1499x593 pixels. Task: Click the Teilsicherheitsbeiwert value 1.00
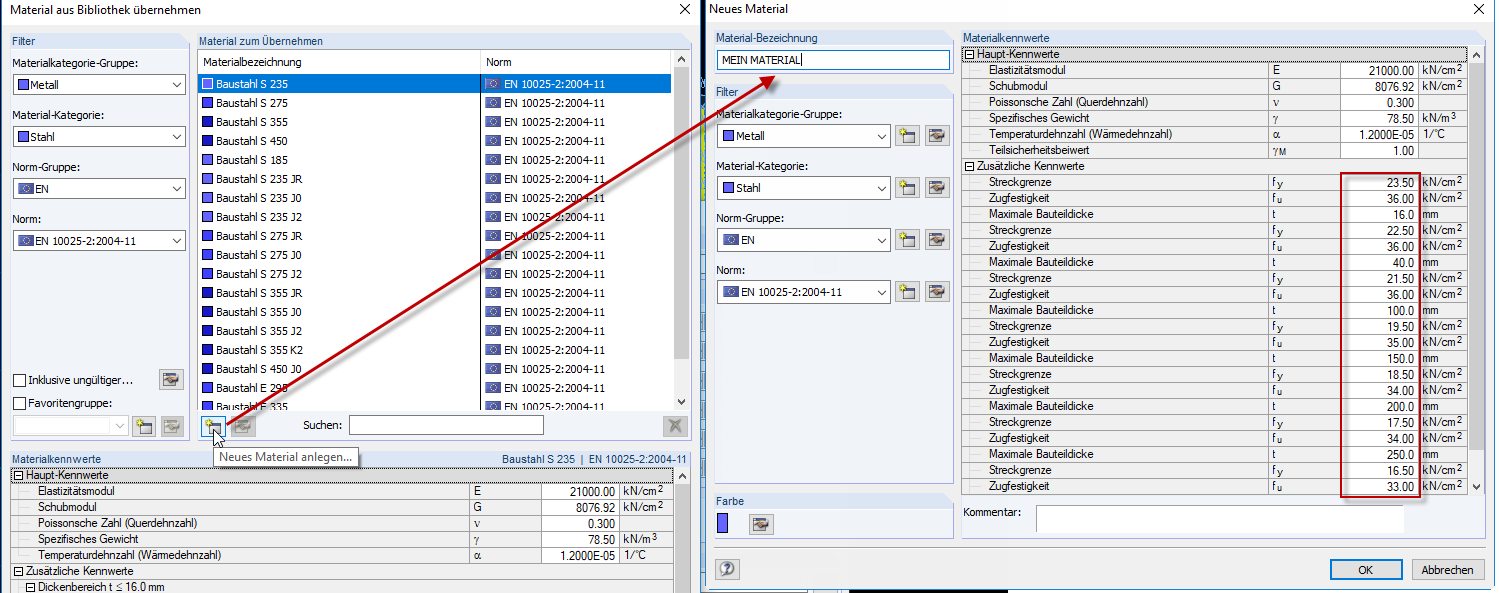1380,150
